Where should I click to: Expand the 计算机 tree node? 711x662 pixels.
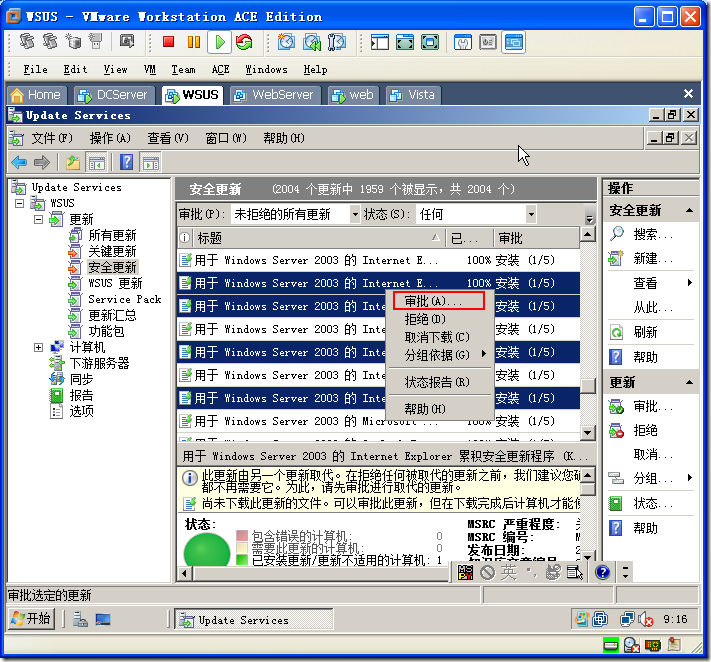tap(39, 347)
